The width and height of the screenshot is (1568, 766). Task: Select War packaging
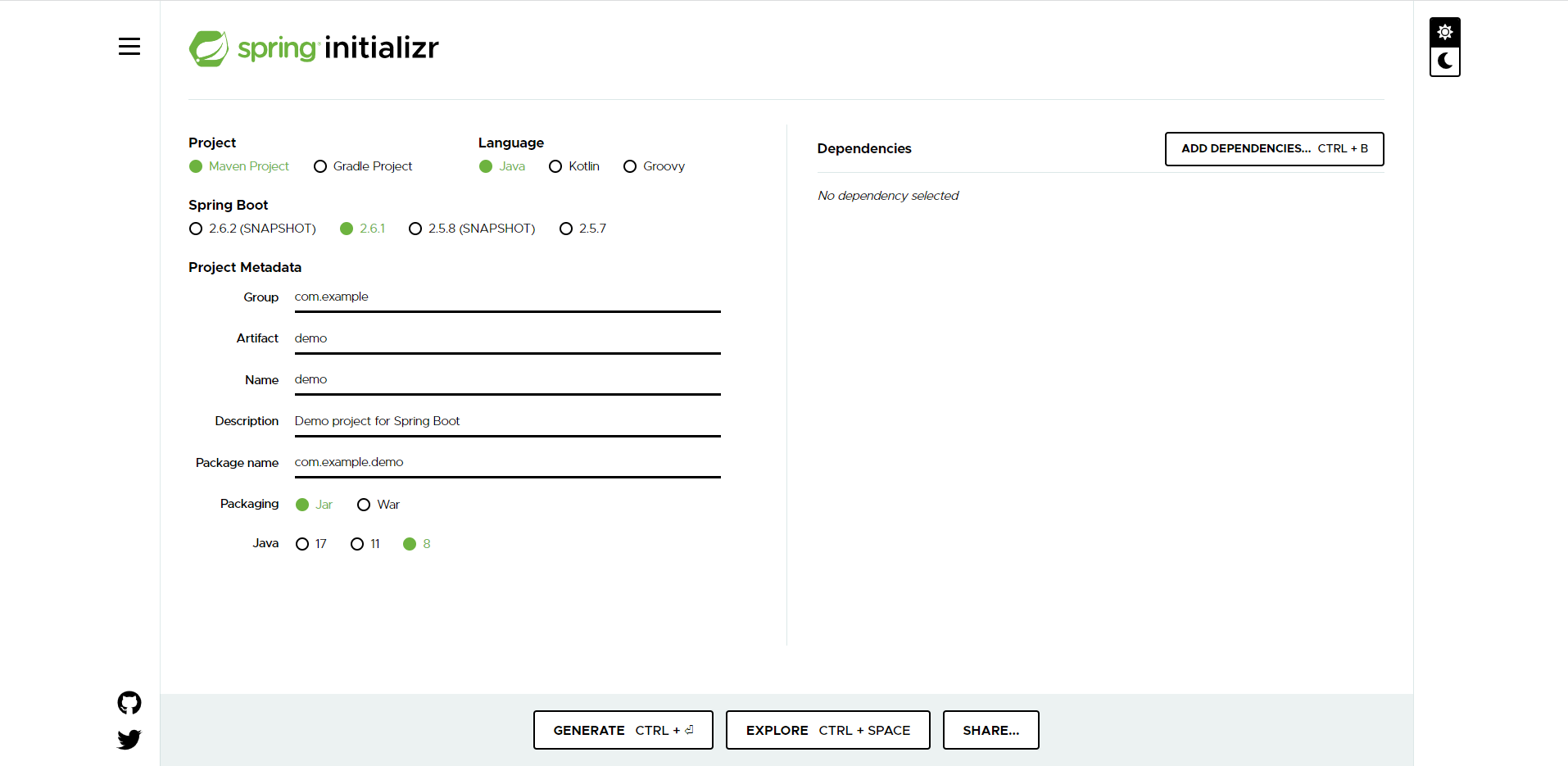378,505
